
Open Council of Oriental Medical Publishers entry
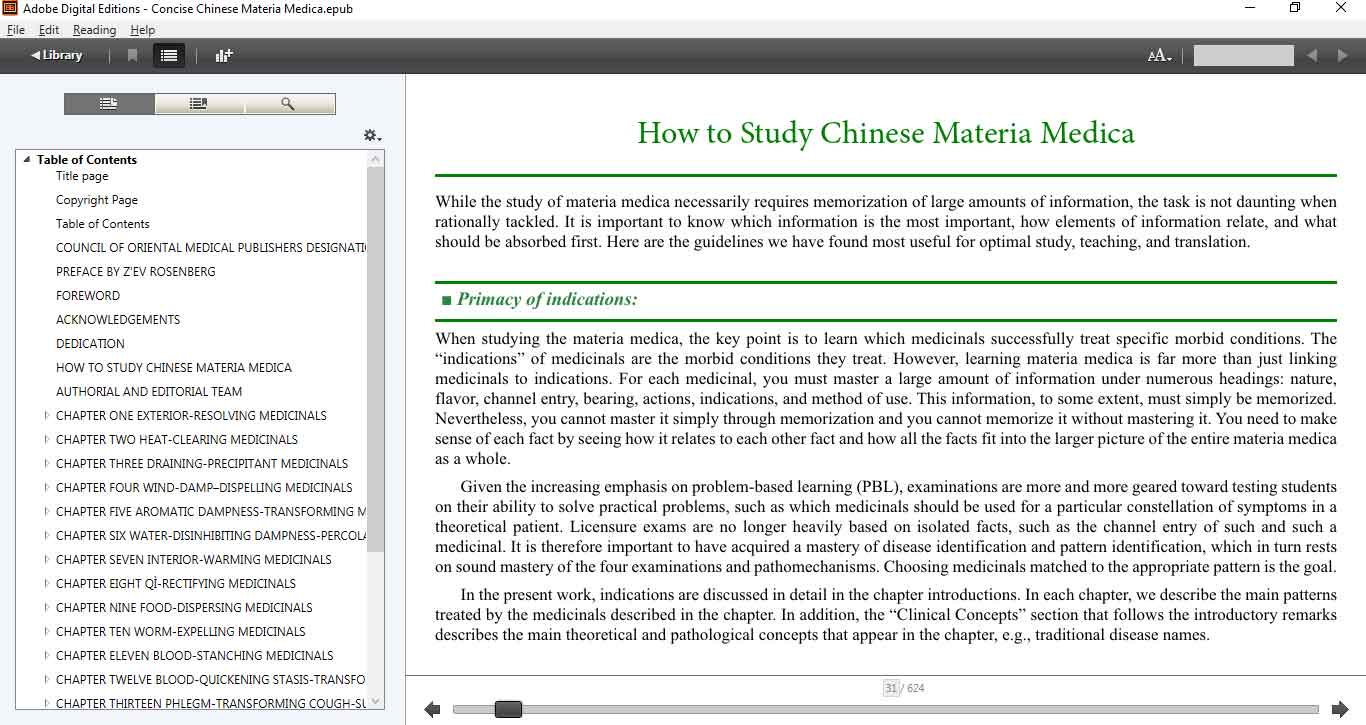tap(211, 248)
